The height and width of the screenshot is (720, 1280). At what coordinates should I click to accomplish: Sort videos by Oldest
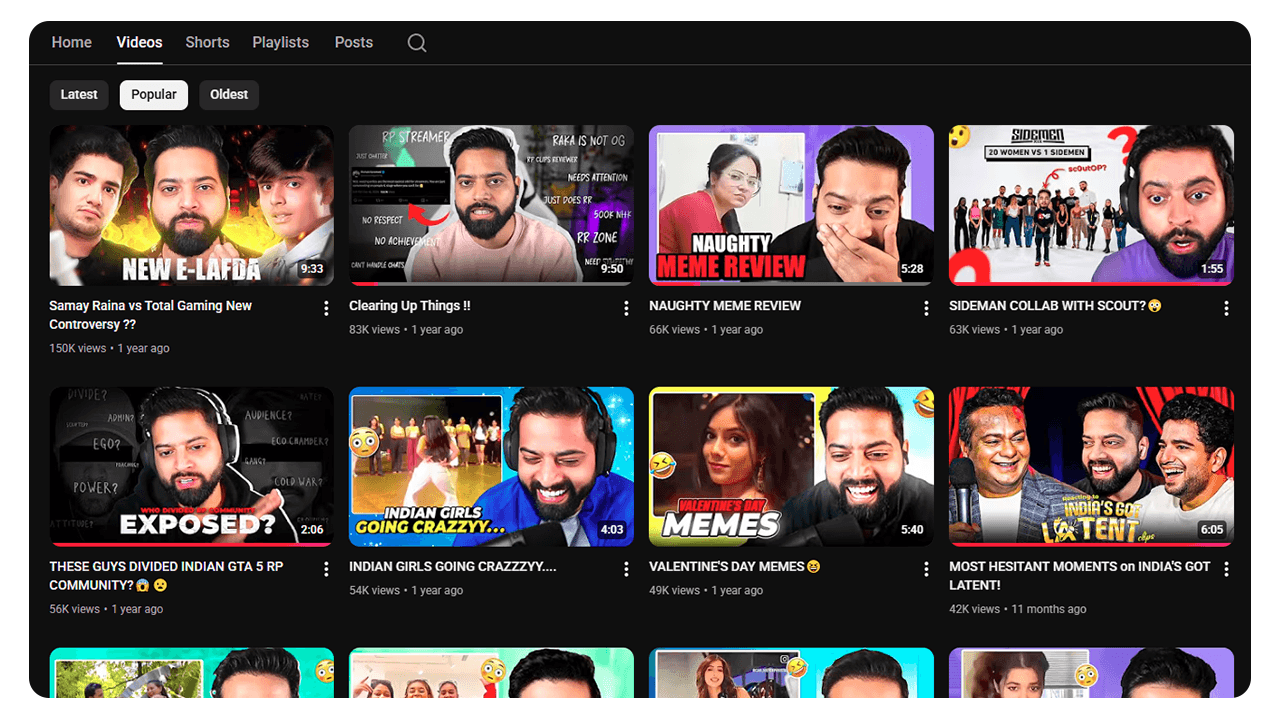coord(229,95)
